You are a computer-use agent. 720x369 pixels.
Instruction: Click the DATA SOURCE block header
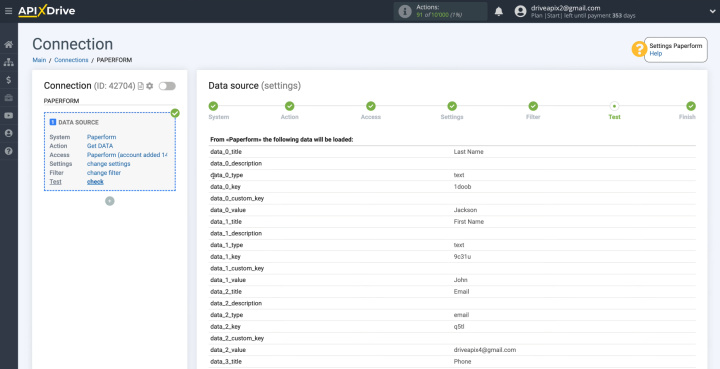tap(74, 123)
